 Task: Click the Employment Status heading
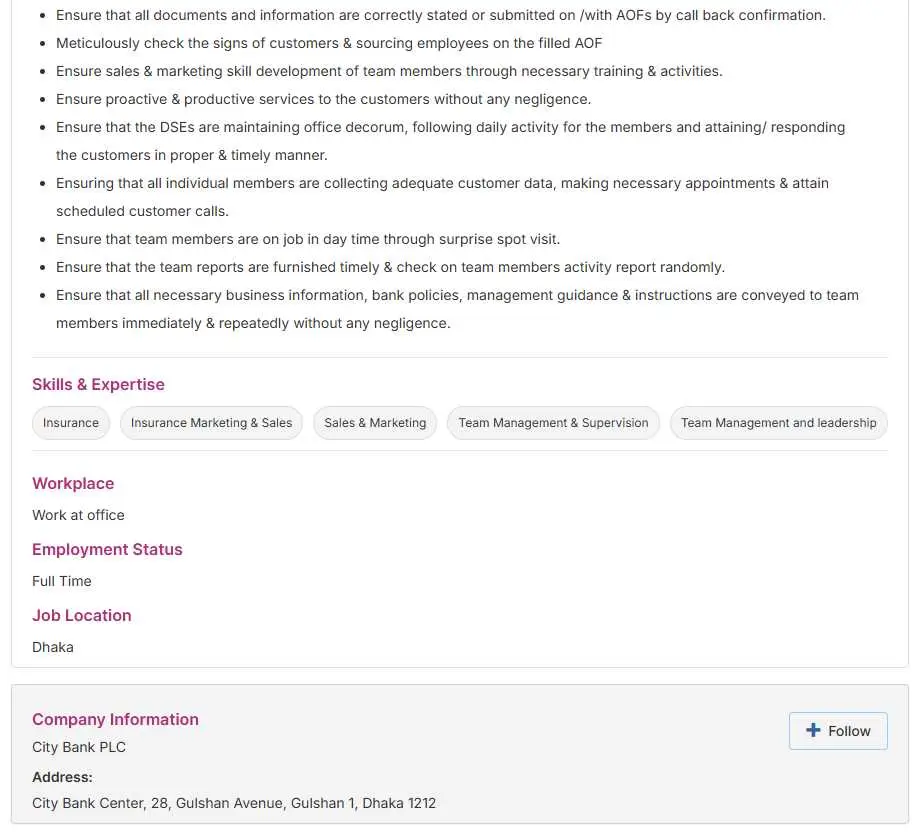(107, 550)
